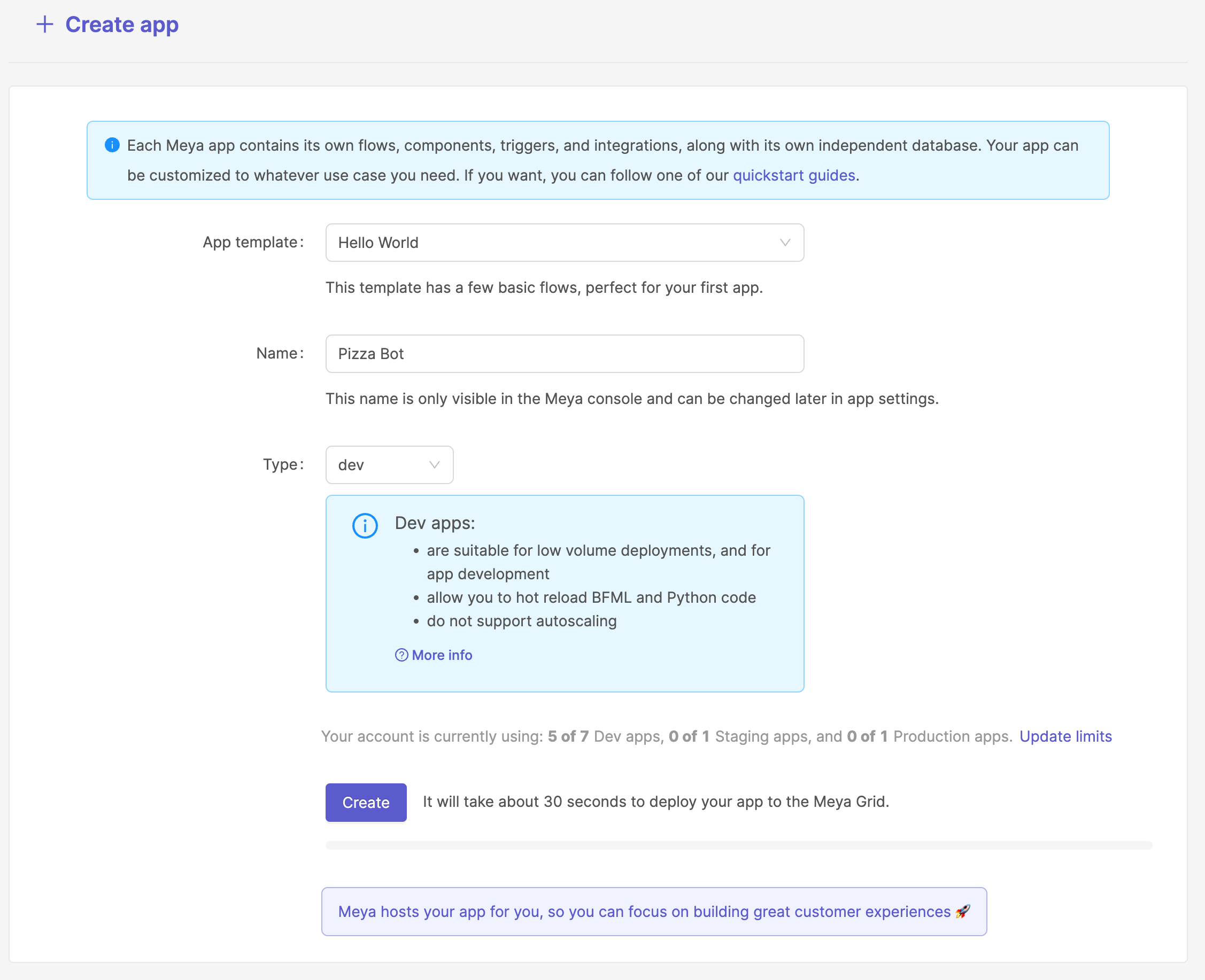Screen dimensions: 1205x980
Task: Click the Type dropdown chevron arrow
Action: tap(434, 464)
